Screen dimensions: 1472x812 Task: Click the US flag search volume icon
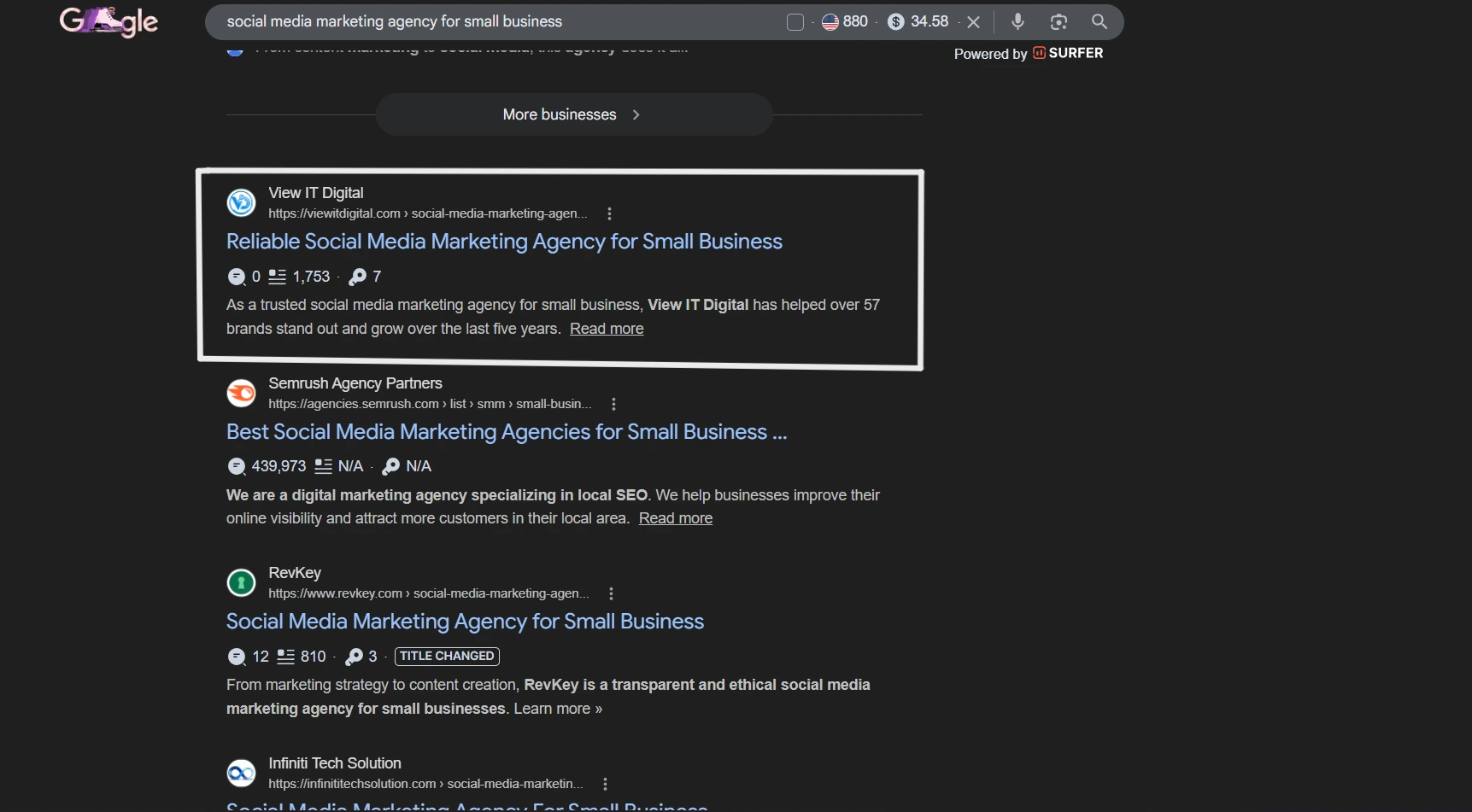(830, 22)
